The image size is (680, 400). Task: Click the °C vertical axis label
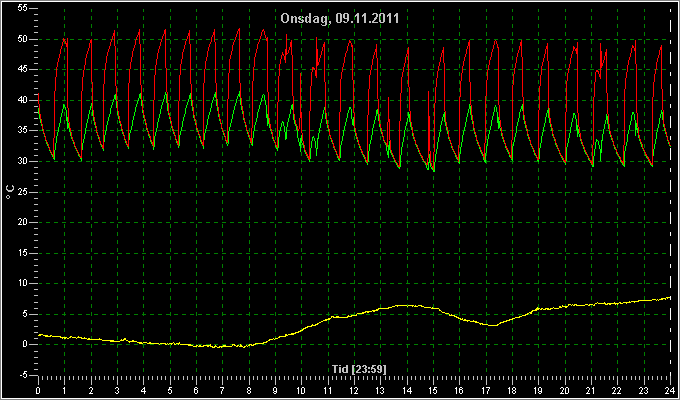pos(10,192)
